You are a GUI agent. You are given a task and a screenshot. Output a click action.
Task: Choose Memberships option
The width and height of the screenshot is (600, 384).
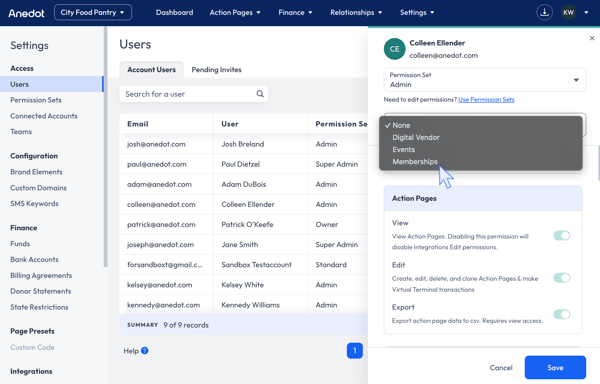pyautogui.click(x=481, y=162)
